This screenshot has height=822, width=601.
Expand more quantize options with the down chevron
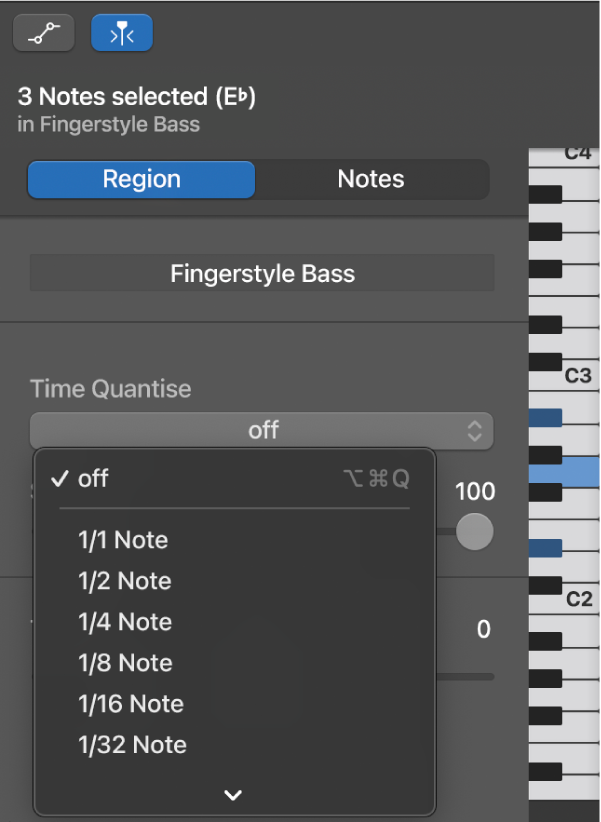point(233,795)
